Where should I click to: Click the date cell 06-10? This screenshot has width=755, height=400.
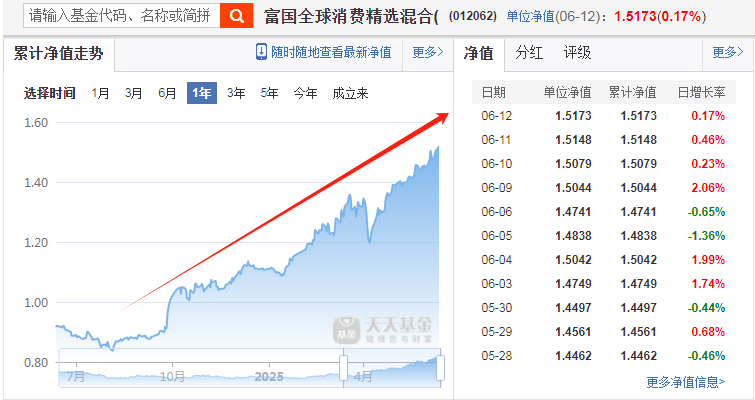click(496, 164)
